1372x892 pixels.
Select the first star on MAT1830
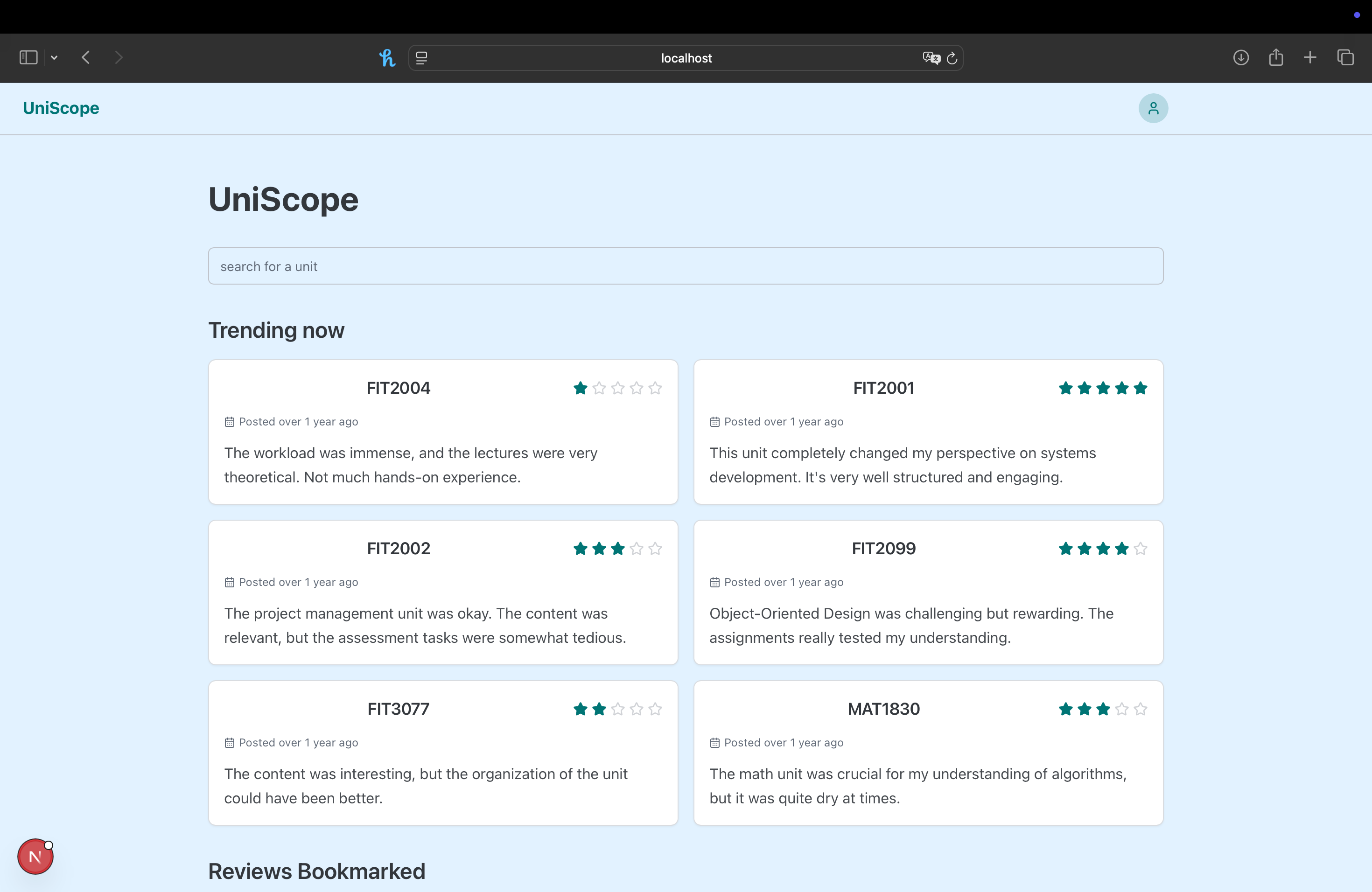(x=1065, y=709)
